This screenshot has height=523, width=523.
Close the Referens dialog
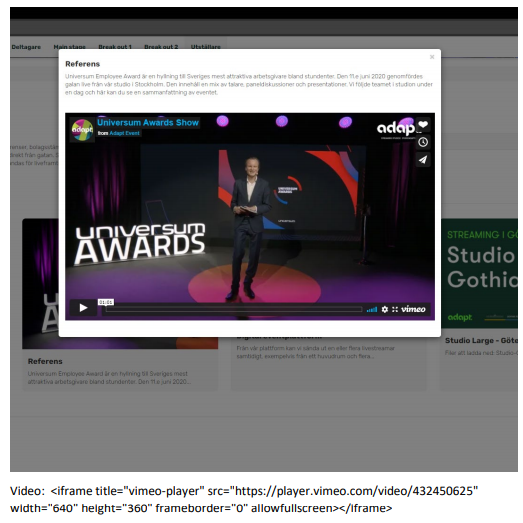coord(432,57)
